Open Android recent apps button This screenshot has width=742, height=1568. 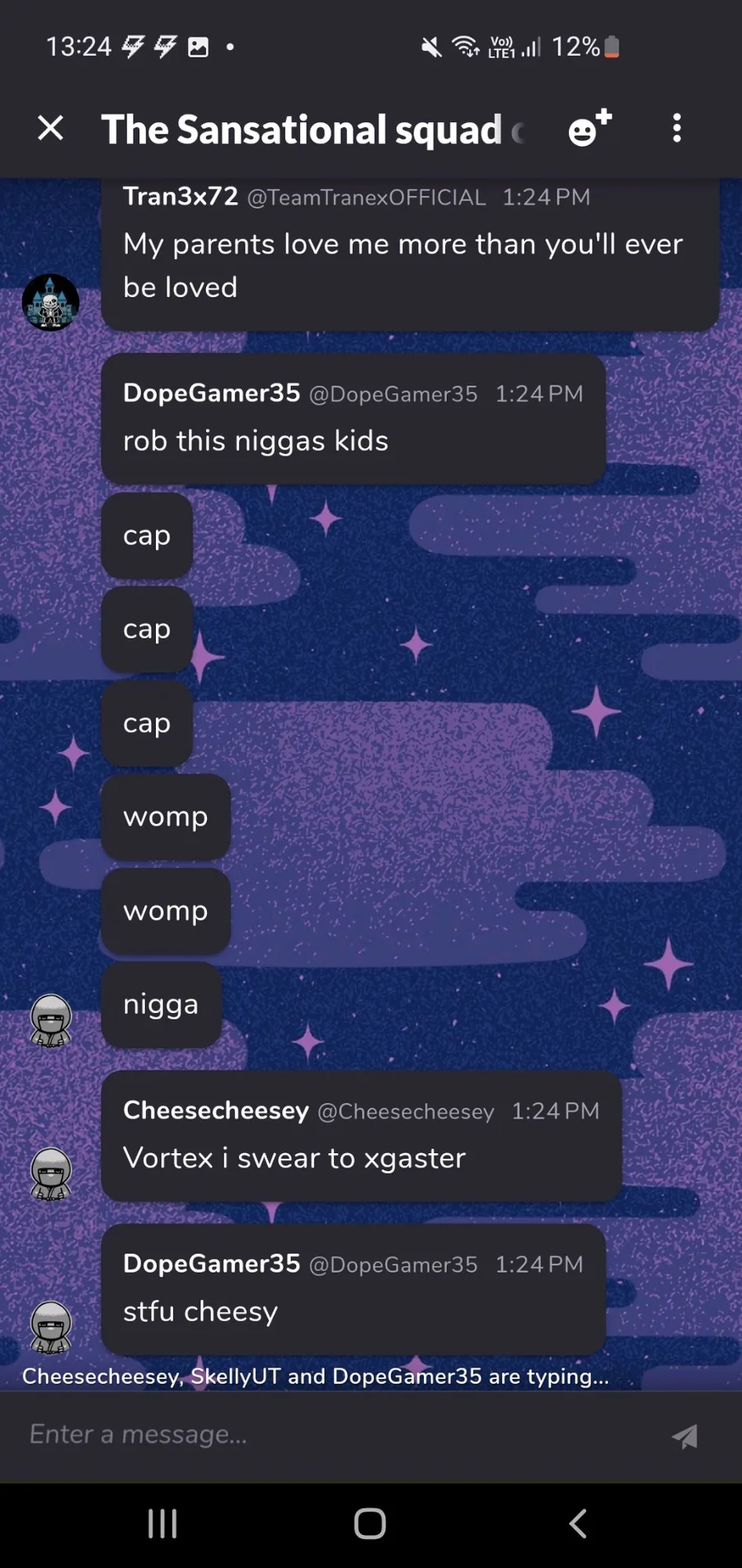(162, 1523)
